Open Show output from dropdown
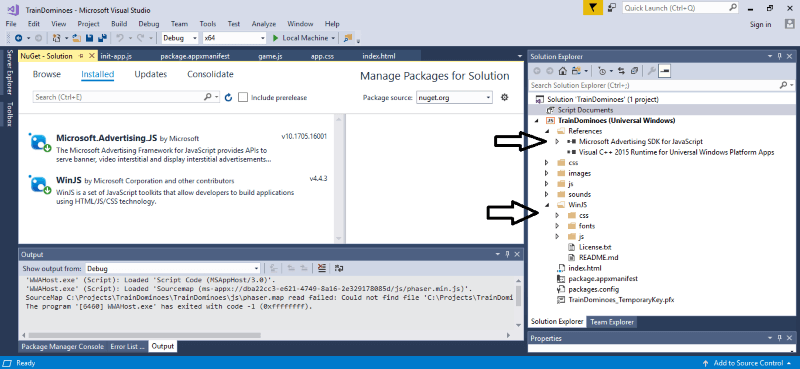The width and height of the screenshot is (800, 369). (x=172, y=268)
